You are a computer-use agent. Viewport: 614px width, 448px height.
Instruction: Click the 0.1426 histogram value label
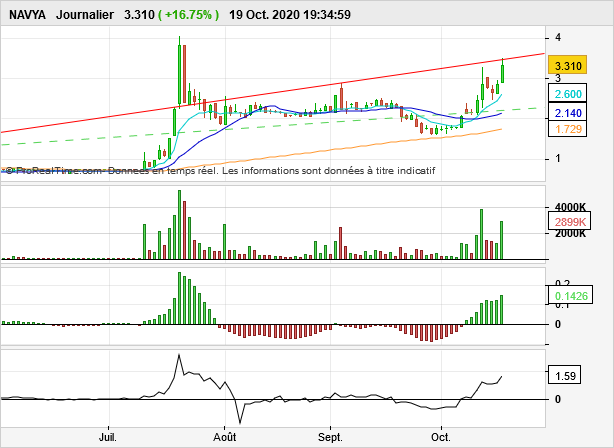571,296
